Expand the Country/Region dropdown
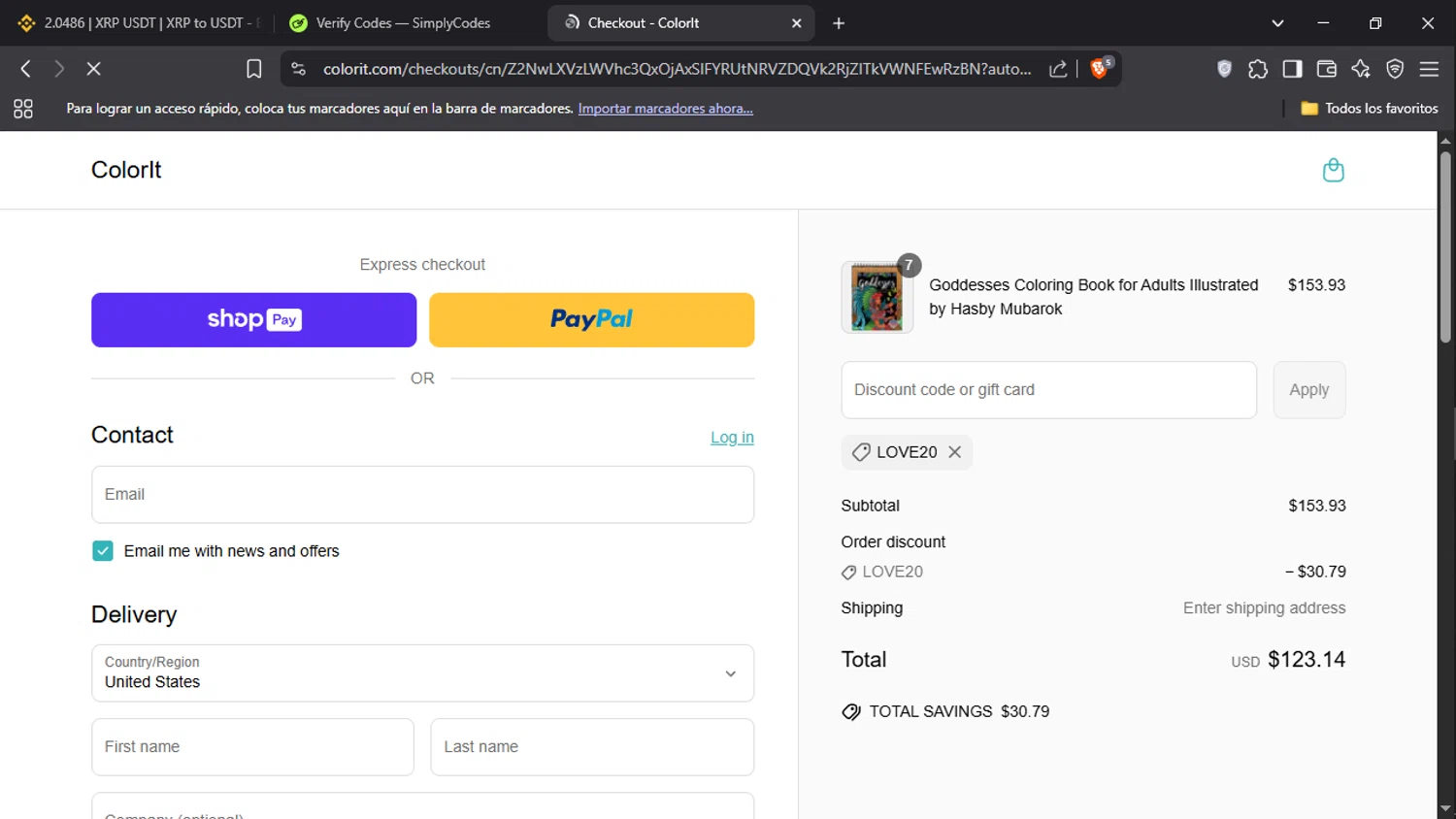 (422, 673)
